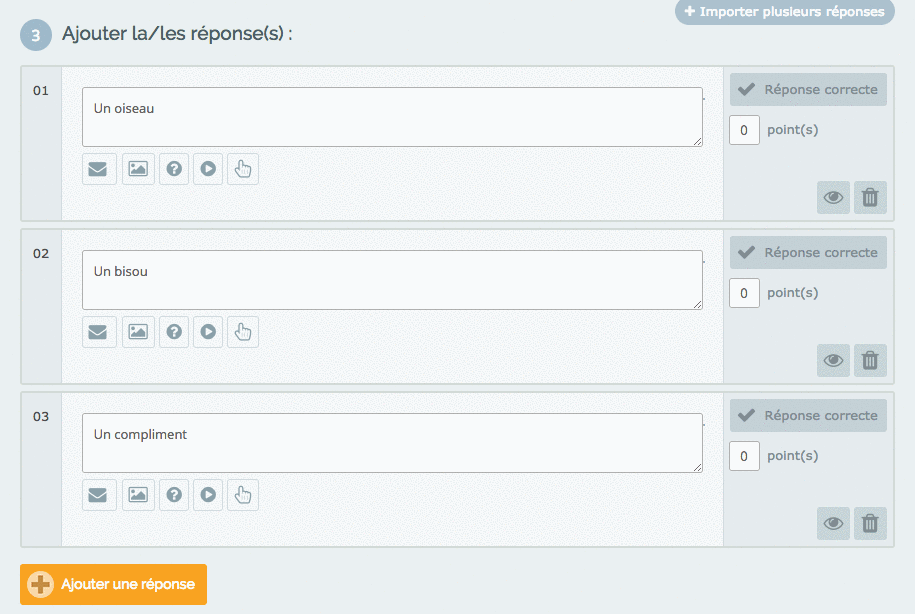Delete answer 03 with the trash icon
This screenshot has height=614, width=915.
870,523
